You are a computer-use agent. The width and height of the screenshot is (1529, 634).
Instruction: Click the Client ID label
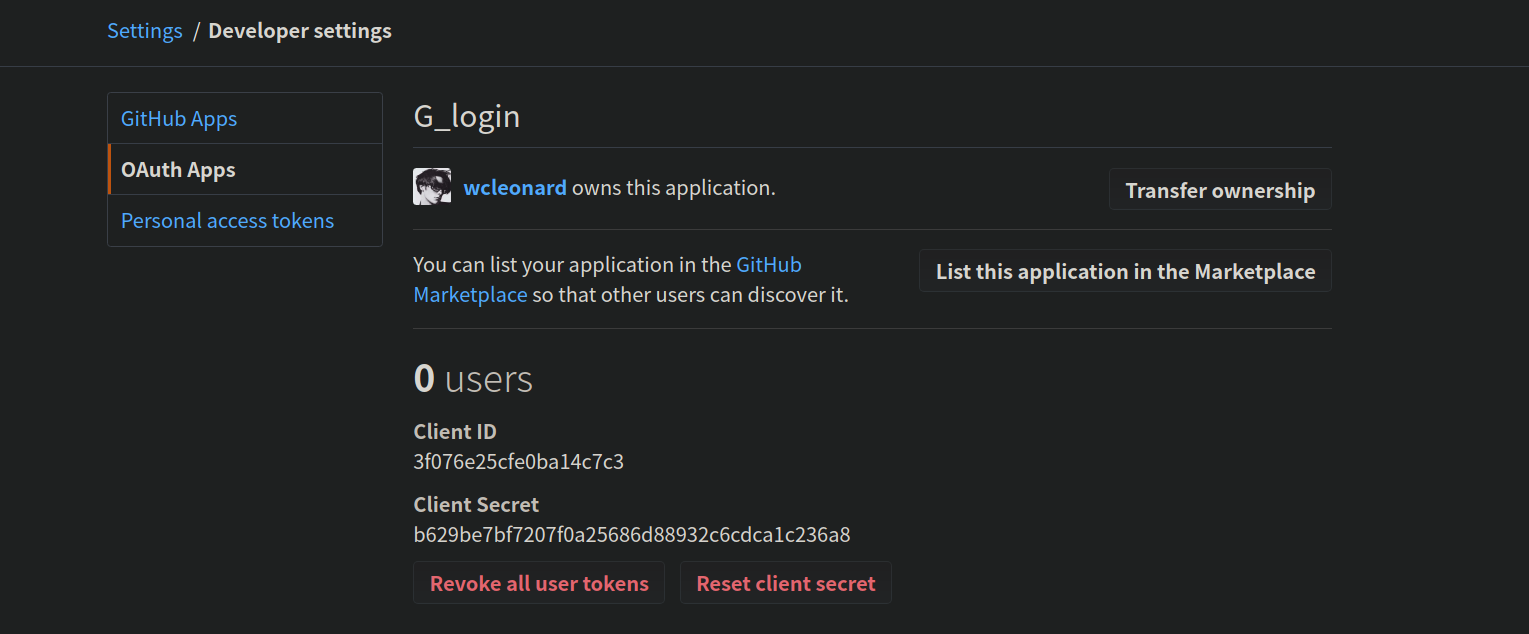(455, 432)
